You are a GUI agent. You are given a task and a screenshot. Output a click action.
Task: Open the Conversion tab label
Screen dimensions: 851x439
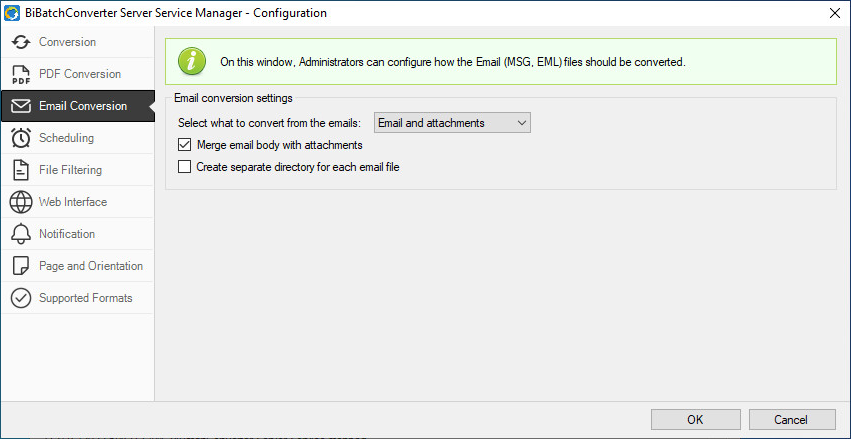pos(67,42)
